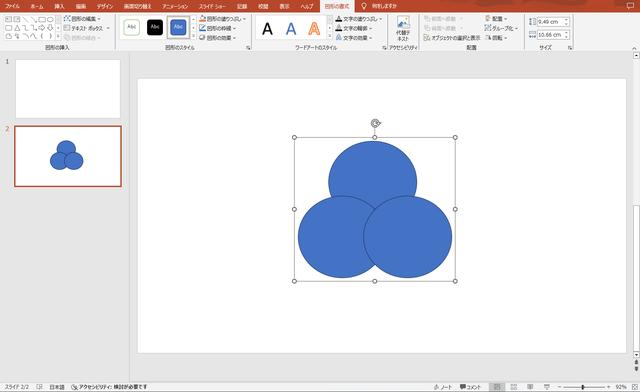Open the ファイル (File) tab
The width and height of the screenshot is (640, 392).
[x=12, y=6]
